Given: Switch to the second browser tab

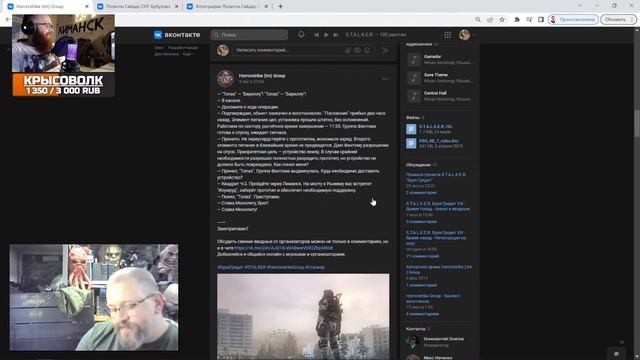Looking at the screenshot, I should [138, 7].
